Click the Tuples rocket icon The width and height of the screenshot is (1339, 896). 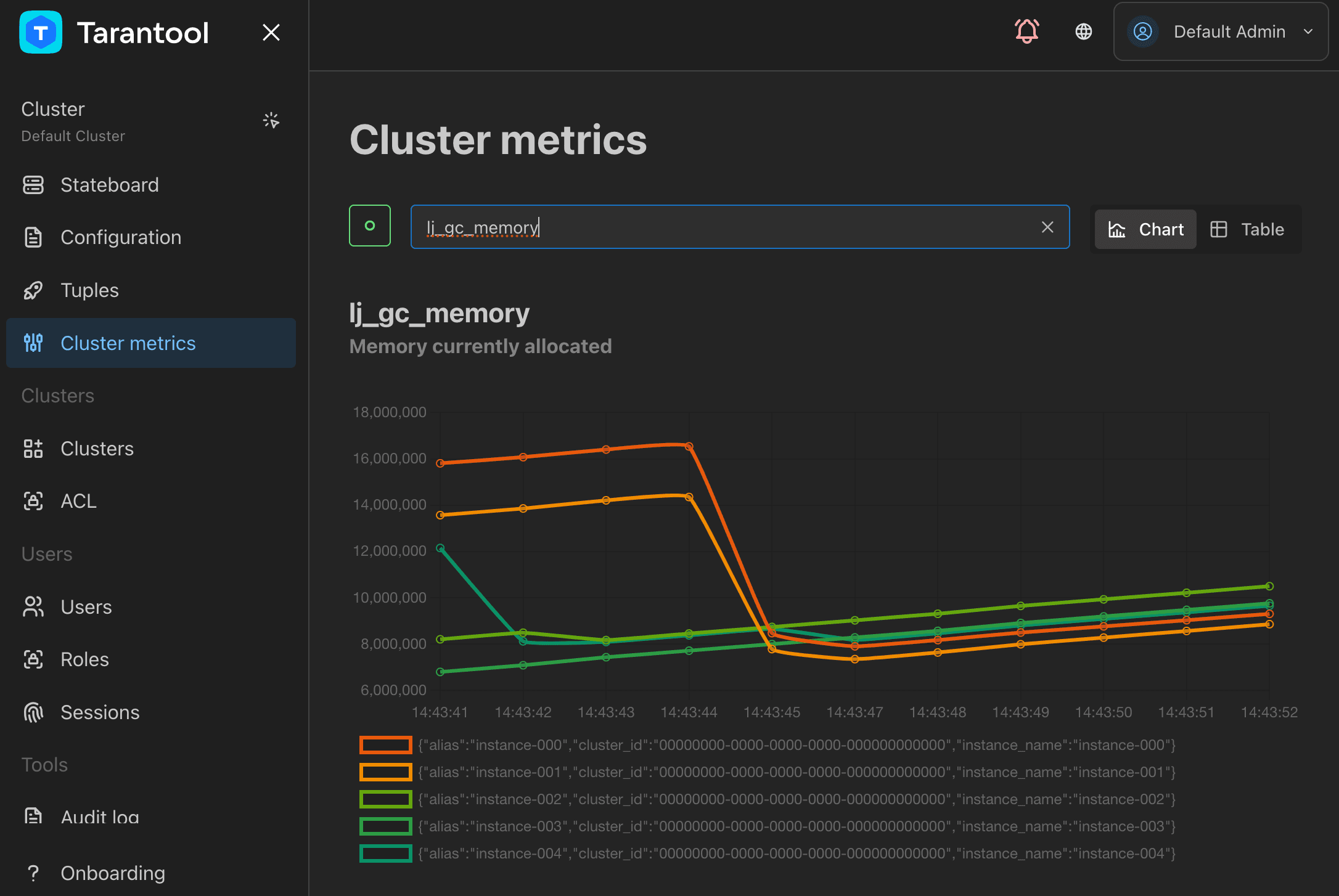pos(33,290)
